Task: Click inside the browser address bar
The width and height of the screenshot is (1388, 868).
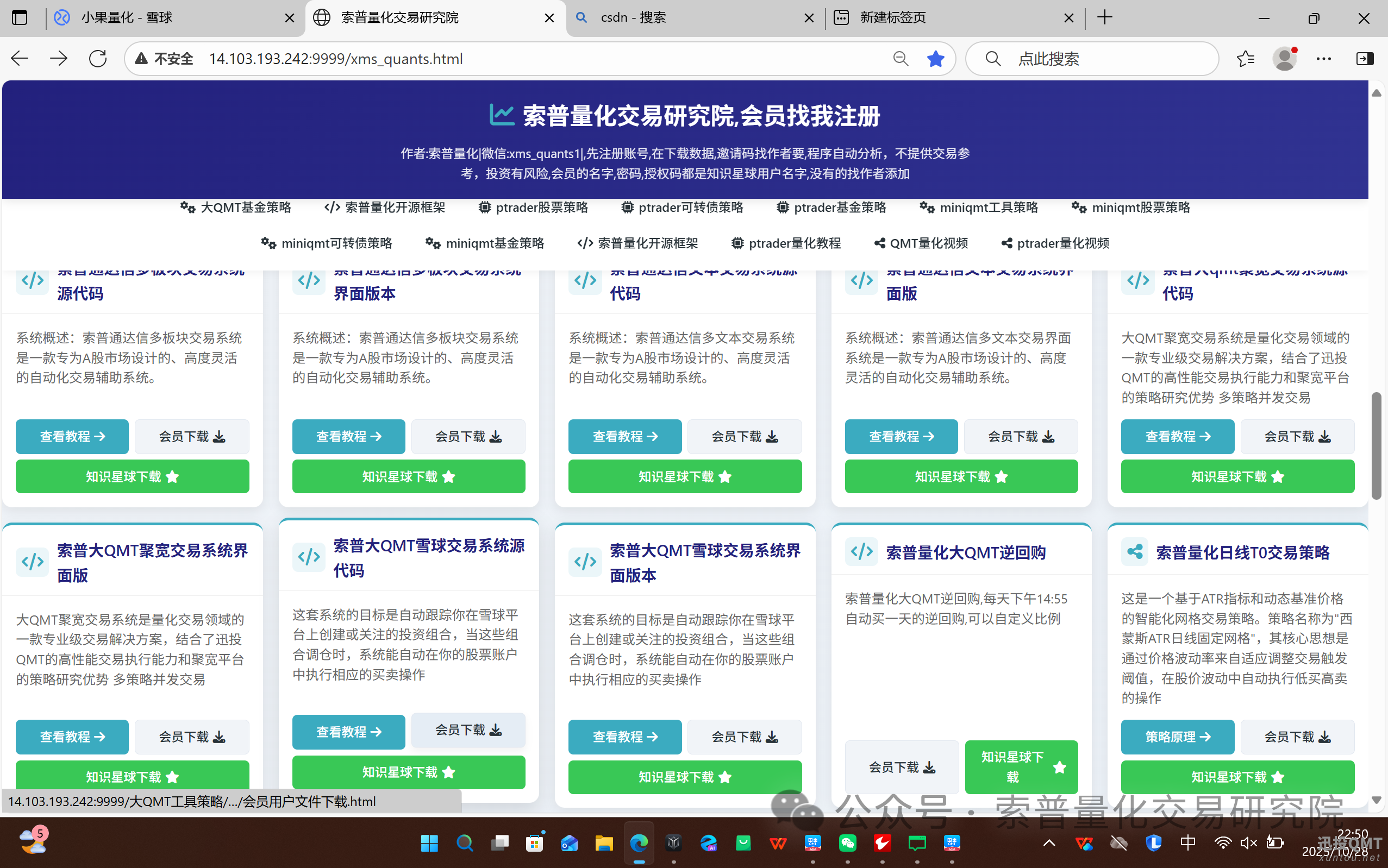Action: pos(459,58)
